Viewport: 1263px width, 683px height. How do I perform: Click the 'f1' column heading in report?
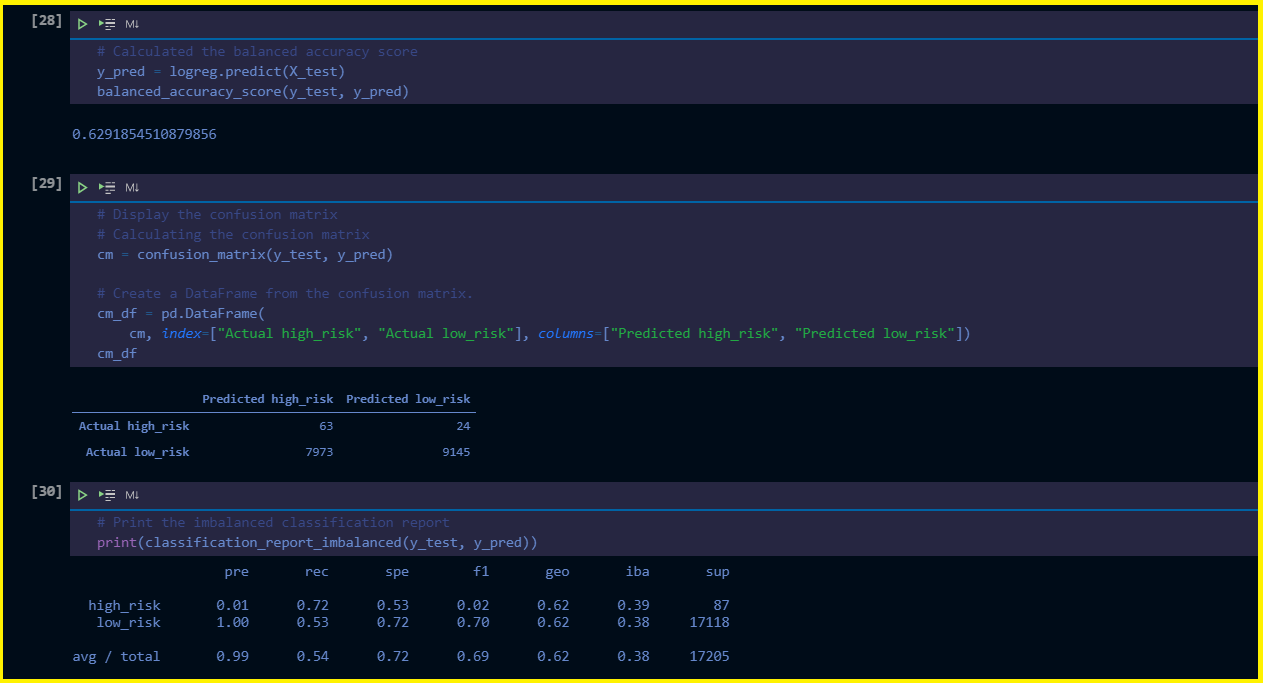[481, 572]
